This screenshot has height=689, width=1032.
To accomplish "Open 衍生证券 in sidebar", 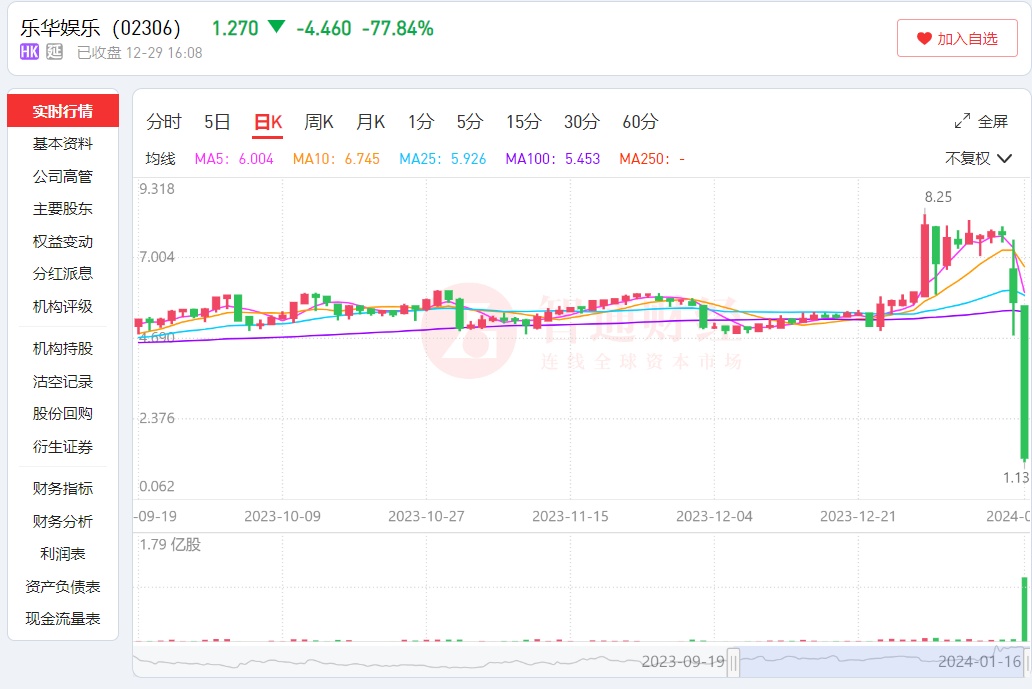I will pos(63,446).
